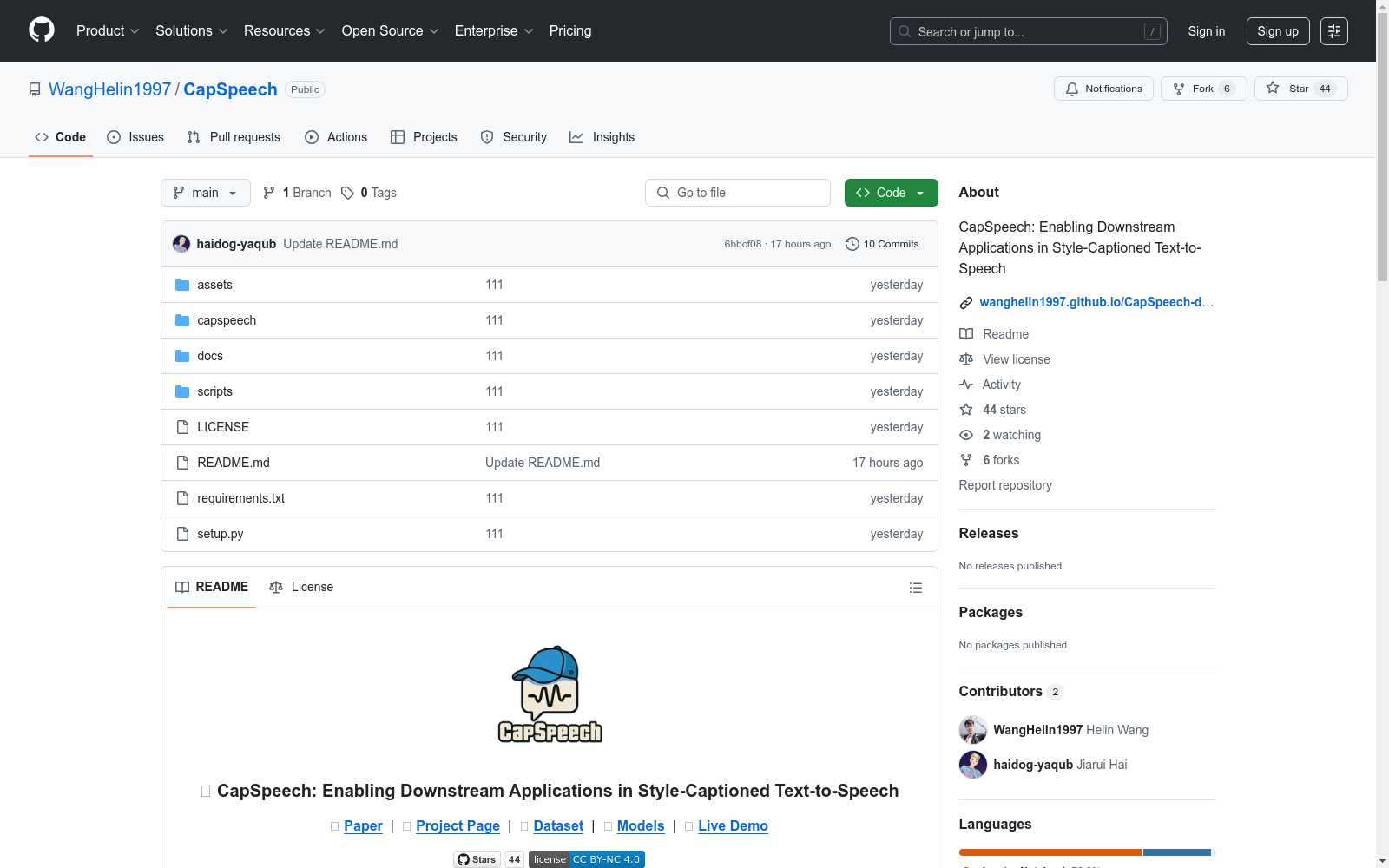The height and width of the screenshot is (868, 1389).
Task: Click the Go to file search field
Action: coord(738,193)
